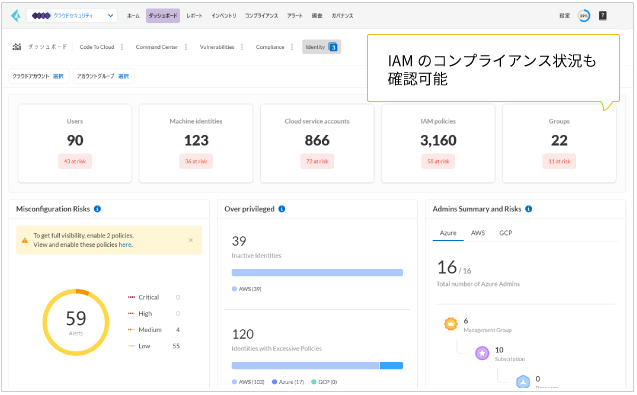This screenshot has width=637, height=395.
Task: Click the 58 at risk badge under IAM policies
Action: (x=438, y=161)
